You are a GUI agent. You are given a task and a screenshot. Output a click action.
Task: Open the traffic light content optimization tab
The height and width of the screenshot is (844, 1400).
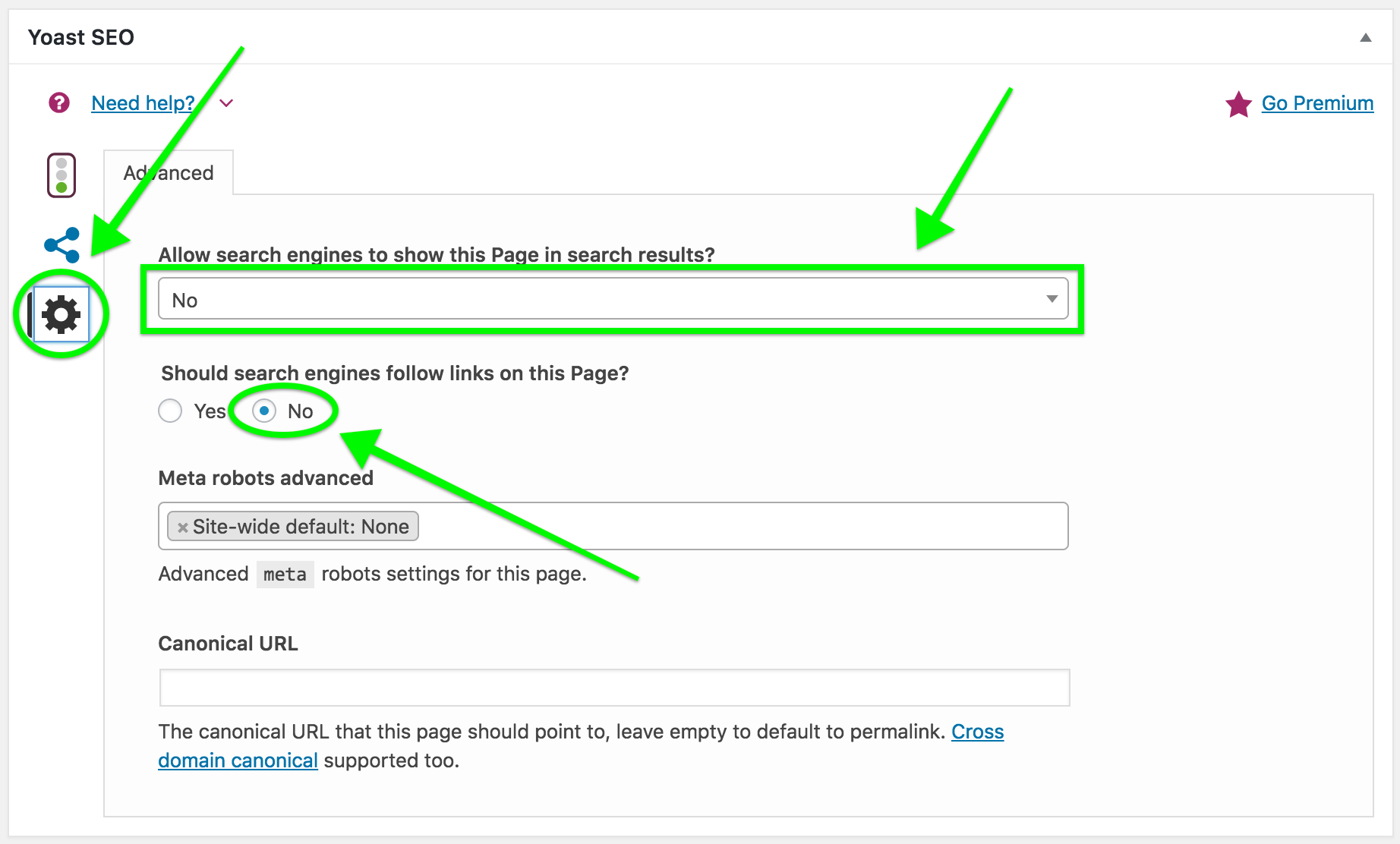(x=61, y=175)
